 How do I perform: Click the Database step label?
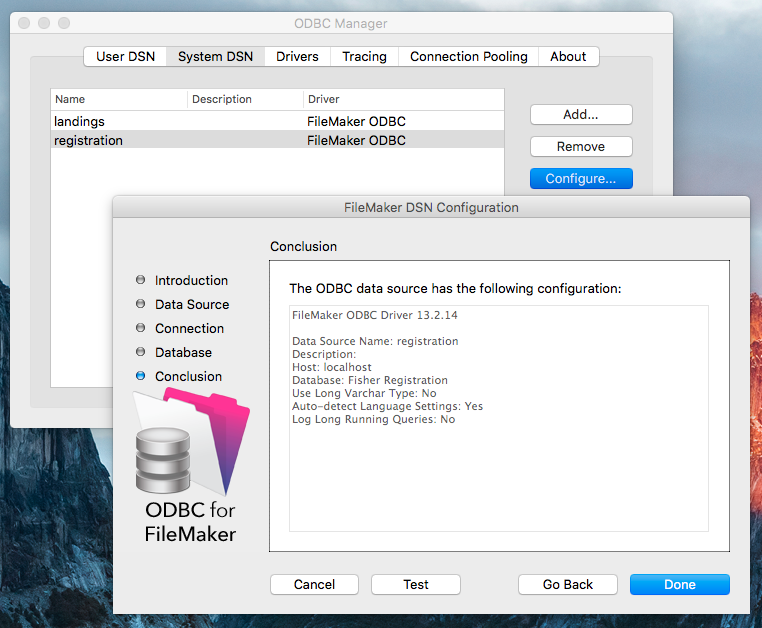click(183, 352)
